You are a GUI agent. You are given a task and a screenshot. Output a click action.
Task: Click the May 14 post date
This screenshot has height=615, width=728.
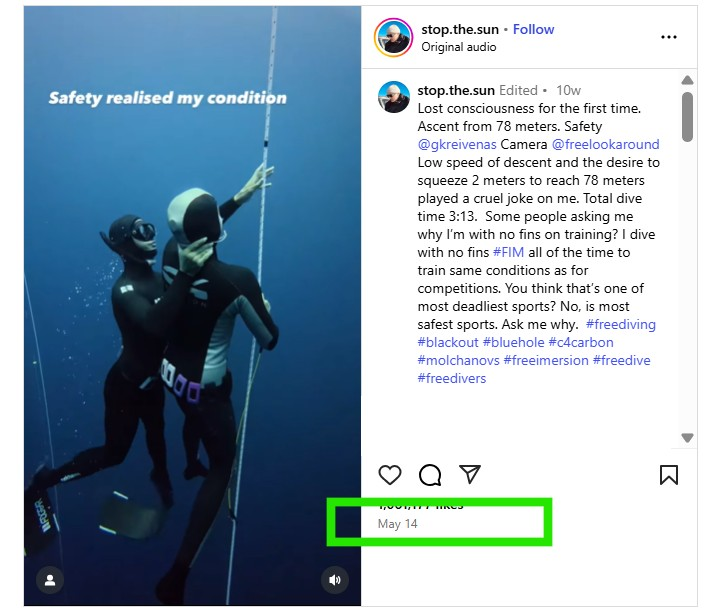[x=398, y=524]
